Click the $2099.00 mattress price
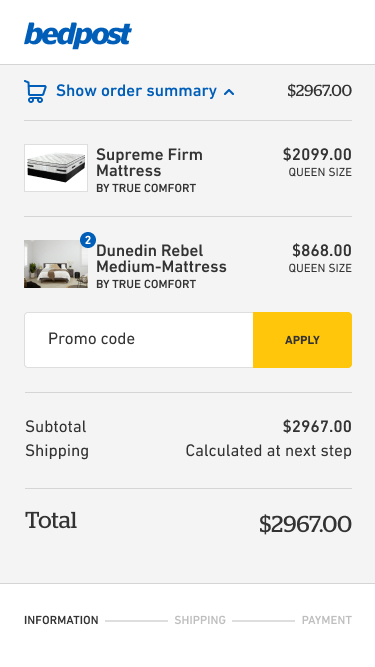Viewport: 375px width, 667px height. [x=317, y=154]
